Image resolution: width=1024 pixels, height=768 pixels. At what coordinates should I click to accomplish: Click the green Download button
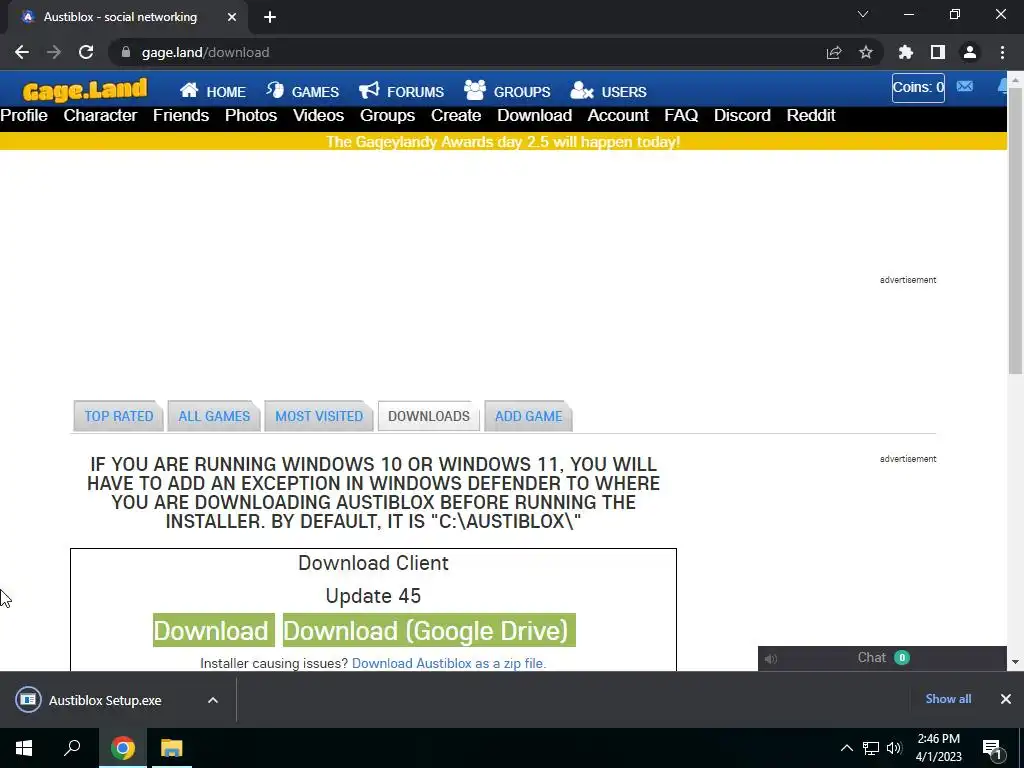coord(214,630)
